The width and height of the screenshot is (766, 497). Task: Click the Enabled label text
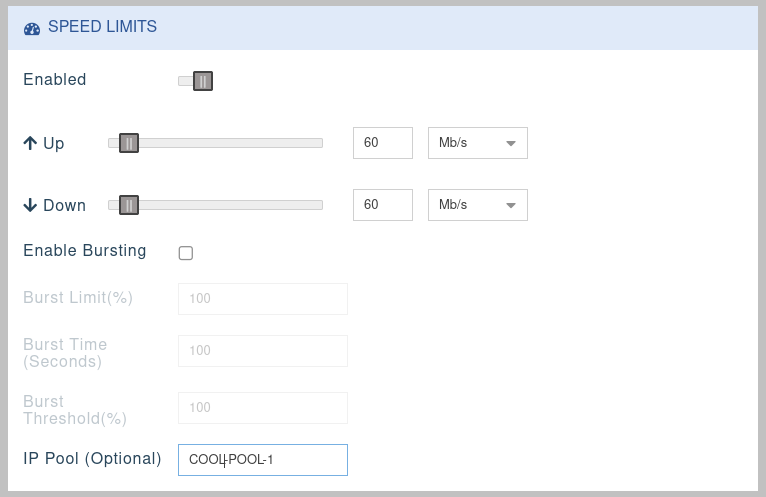coord(55,80)
